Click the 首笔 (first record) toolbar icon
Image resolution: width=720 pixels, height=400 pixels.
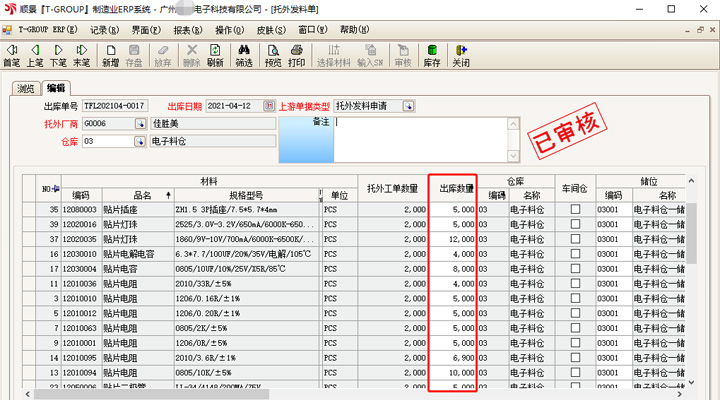click(11, 55)
